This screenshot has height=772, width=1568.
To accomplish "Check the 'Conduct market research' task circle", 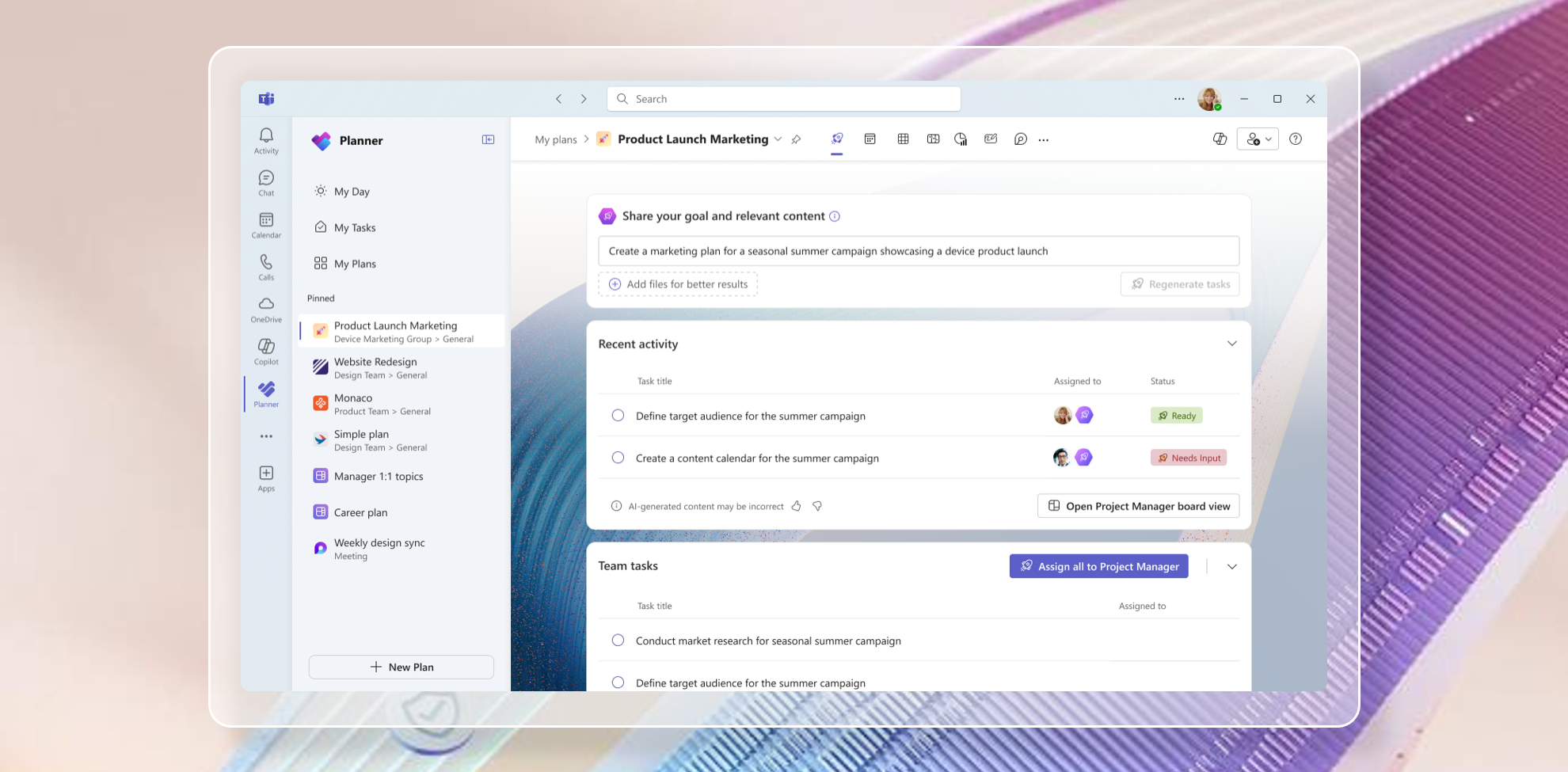I will point(618,640).
